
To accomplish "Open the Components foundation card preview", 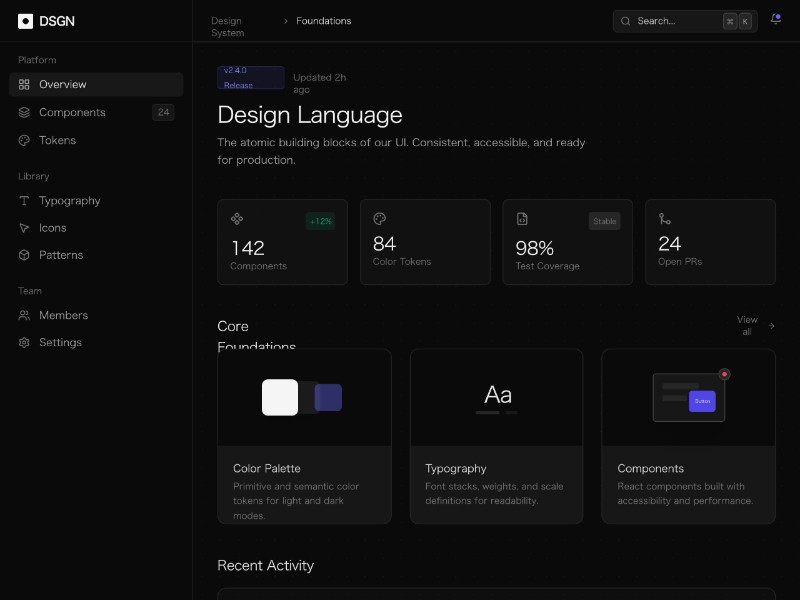I will pos(688,397).
